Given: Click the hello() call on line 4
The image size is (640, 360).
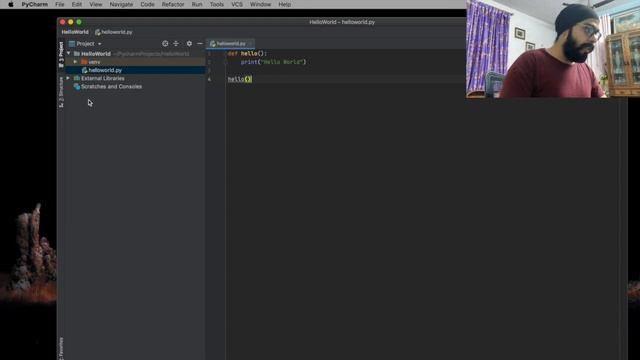Looking at the screenshot, I should pyautogui.click(x=240, y=79).
